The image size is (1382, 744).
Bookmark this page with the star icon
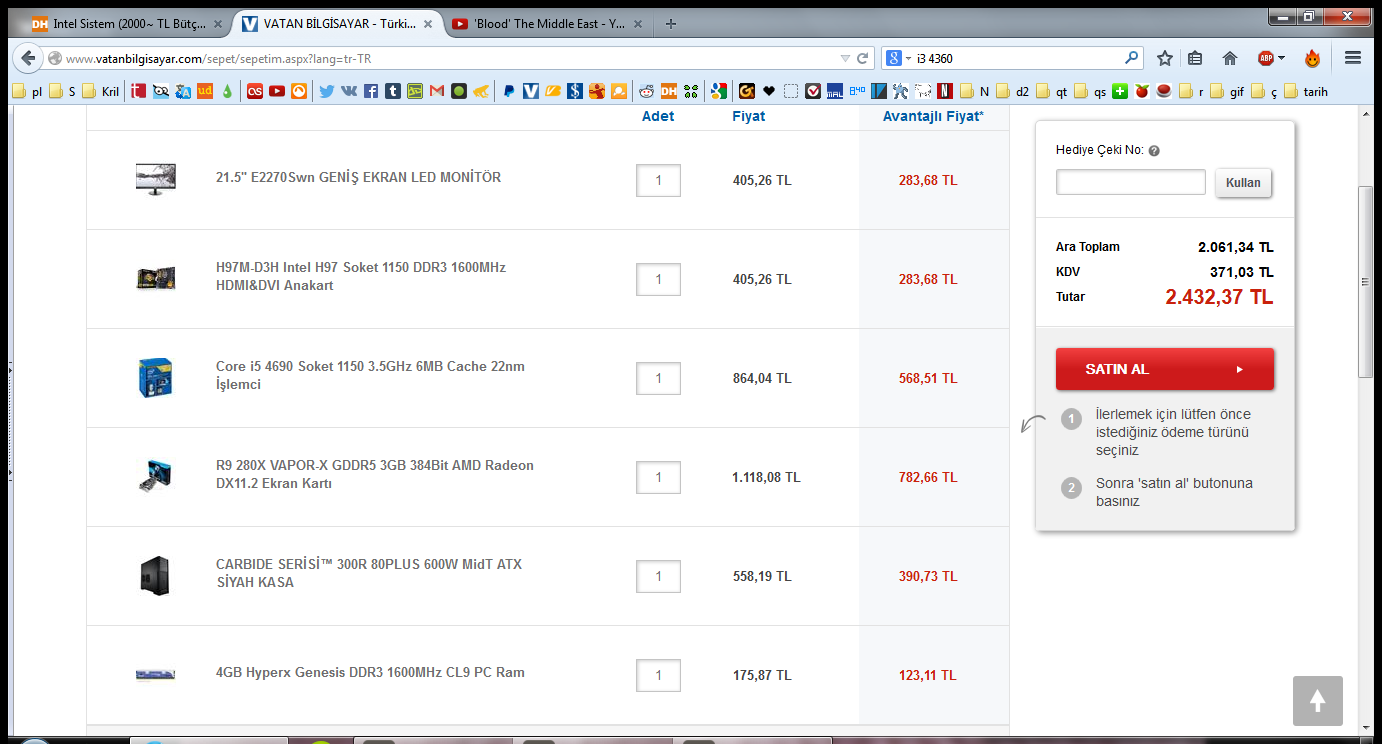1165,58
